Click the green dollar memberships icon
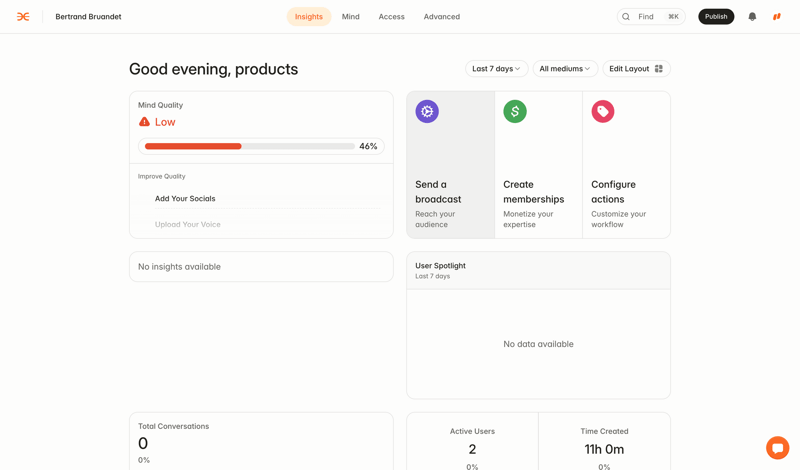Image resolution: width=800 pixels, height=470 pixels. [515, 112]
